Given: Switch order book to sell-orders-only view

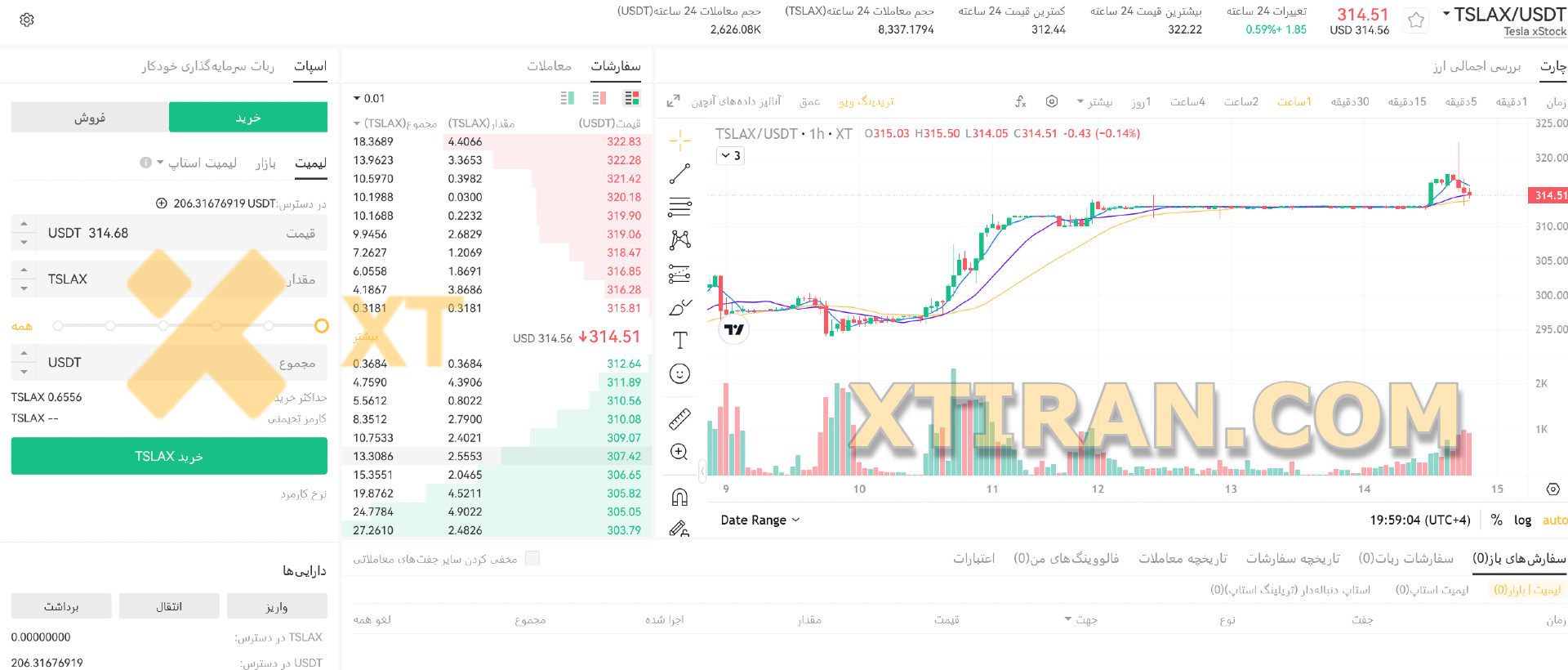Looking at the screenshot, I should (x=599, y=98).
